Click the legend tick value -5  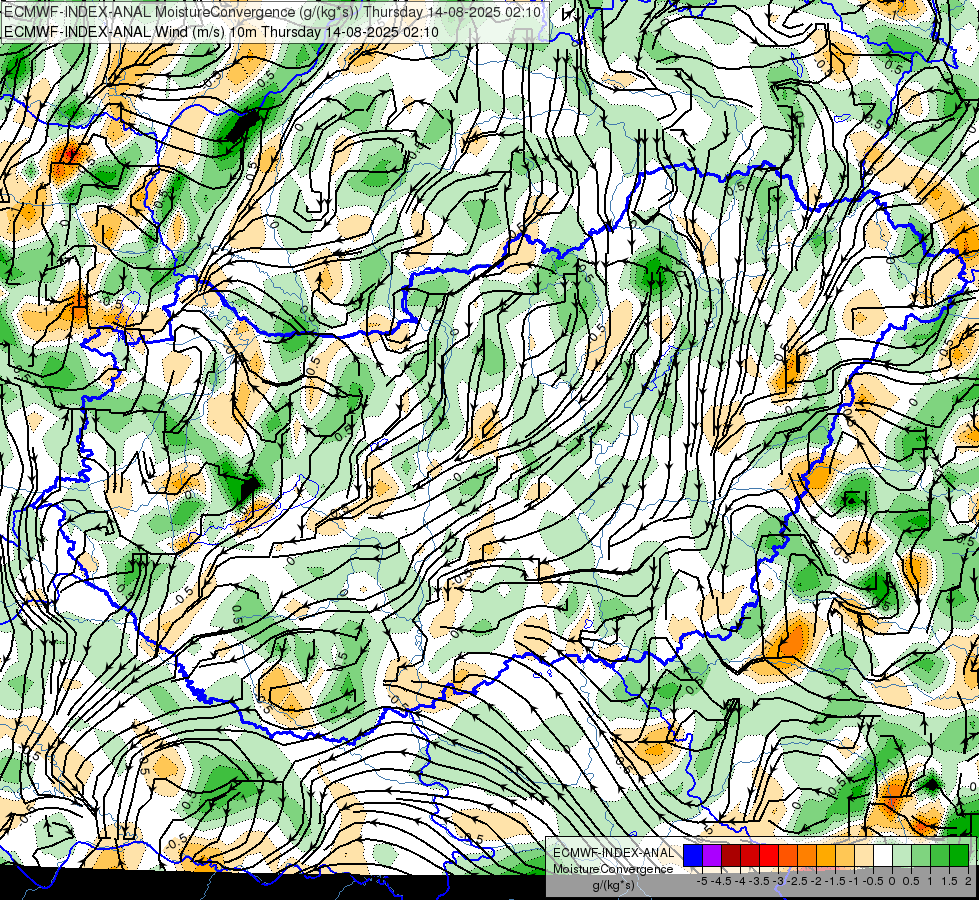click(x=702, y=881)
